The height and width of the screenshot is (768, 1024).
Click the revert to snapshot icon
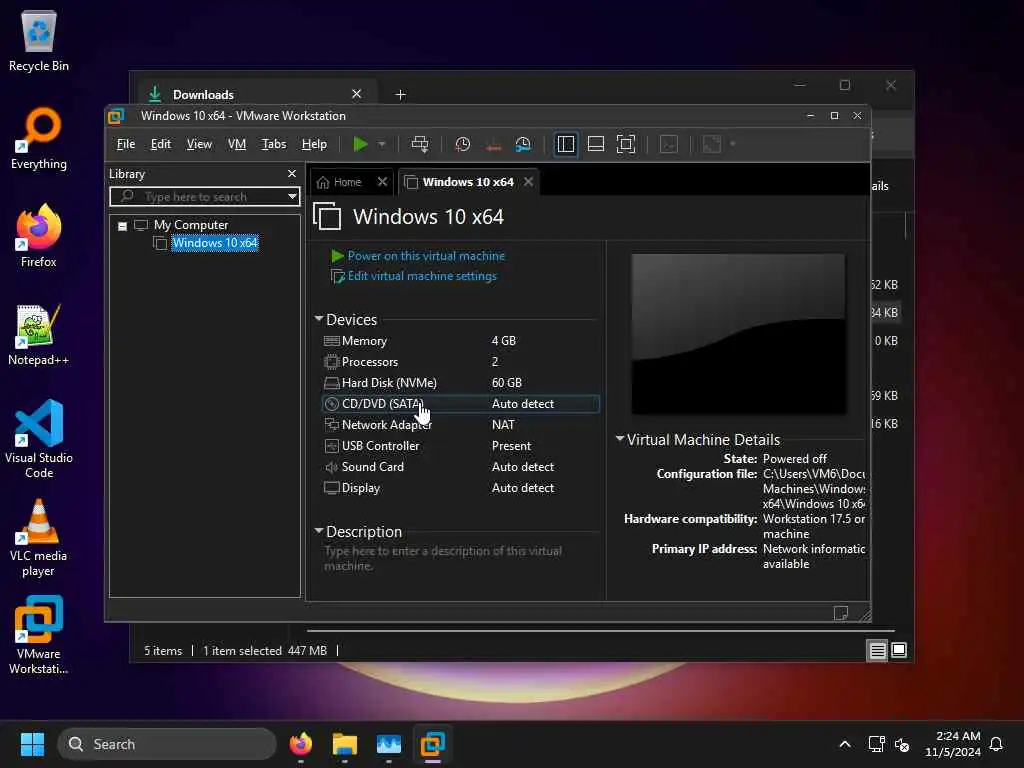point(493,144)
